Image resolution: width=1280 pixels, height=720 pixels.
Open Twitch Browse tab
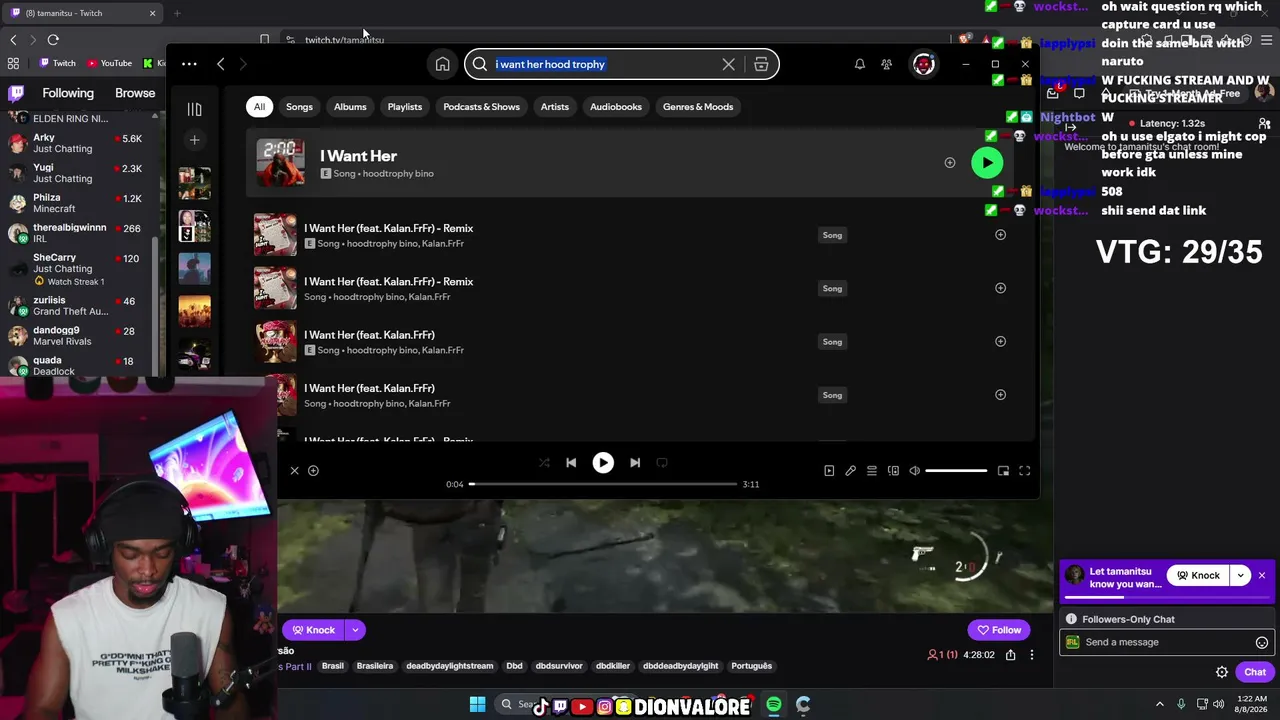135,93
